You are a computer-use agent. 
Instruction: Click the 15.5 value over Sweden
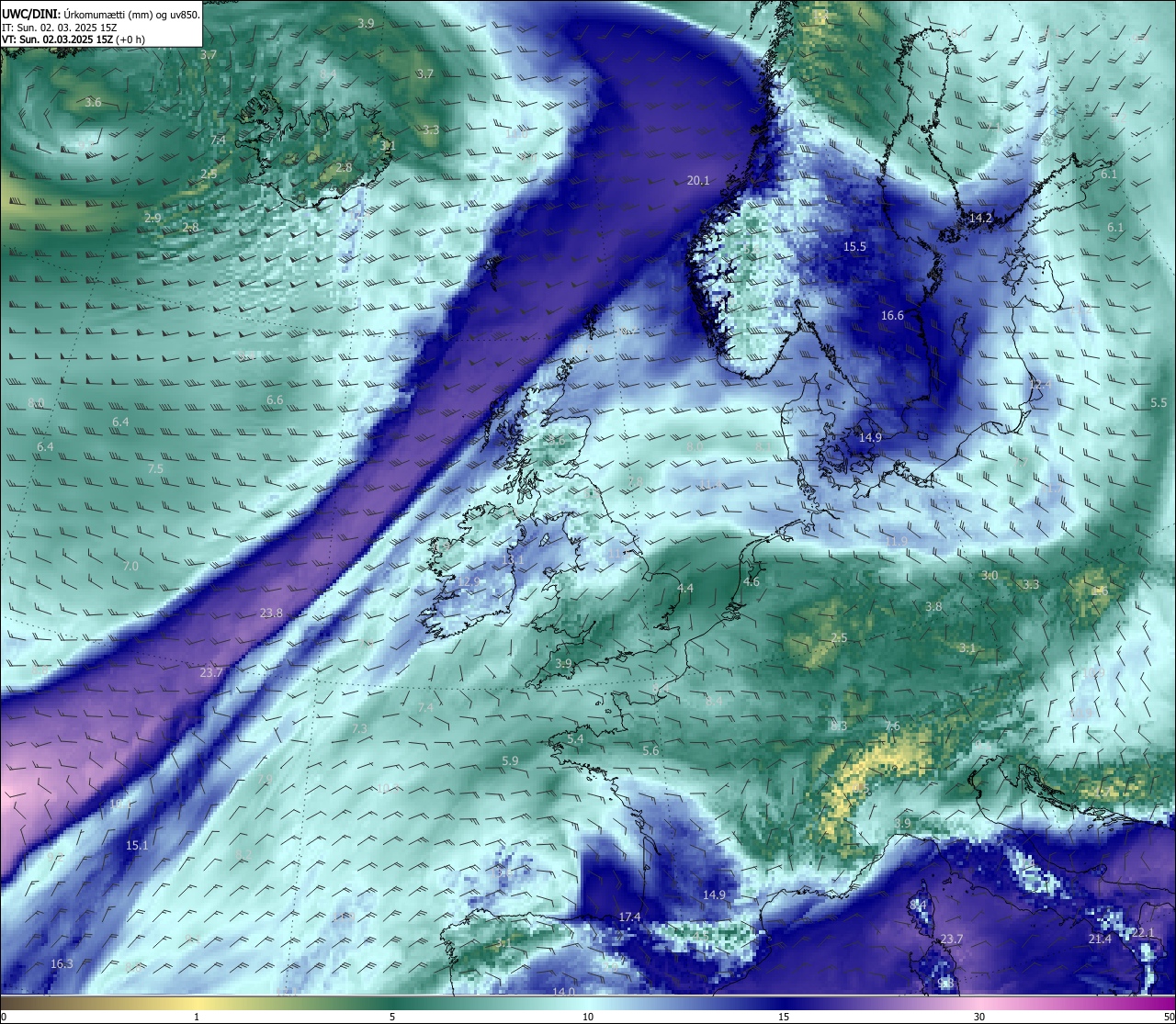coord(854,247)
